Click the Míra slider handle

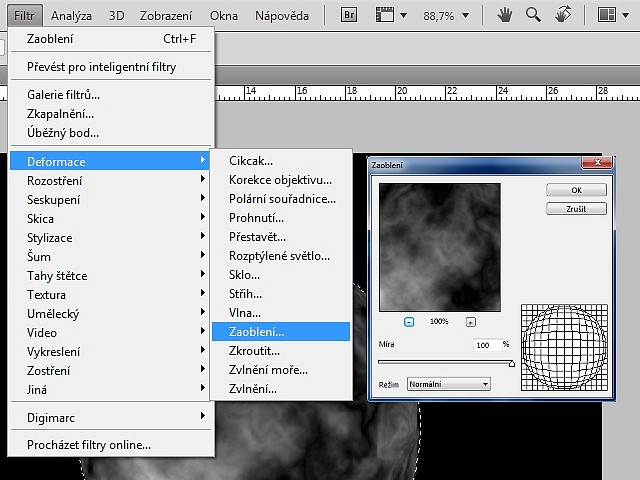tap(512, 363)
